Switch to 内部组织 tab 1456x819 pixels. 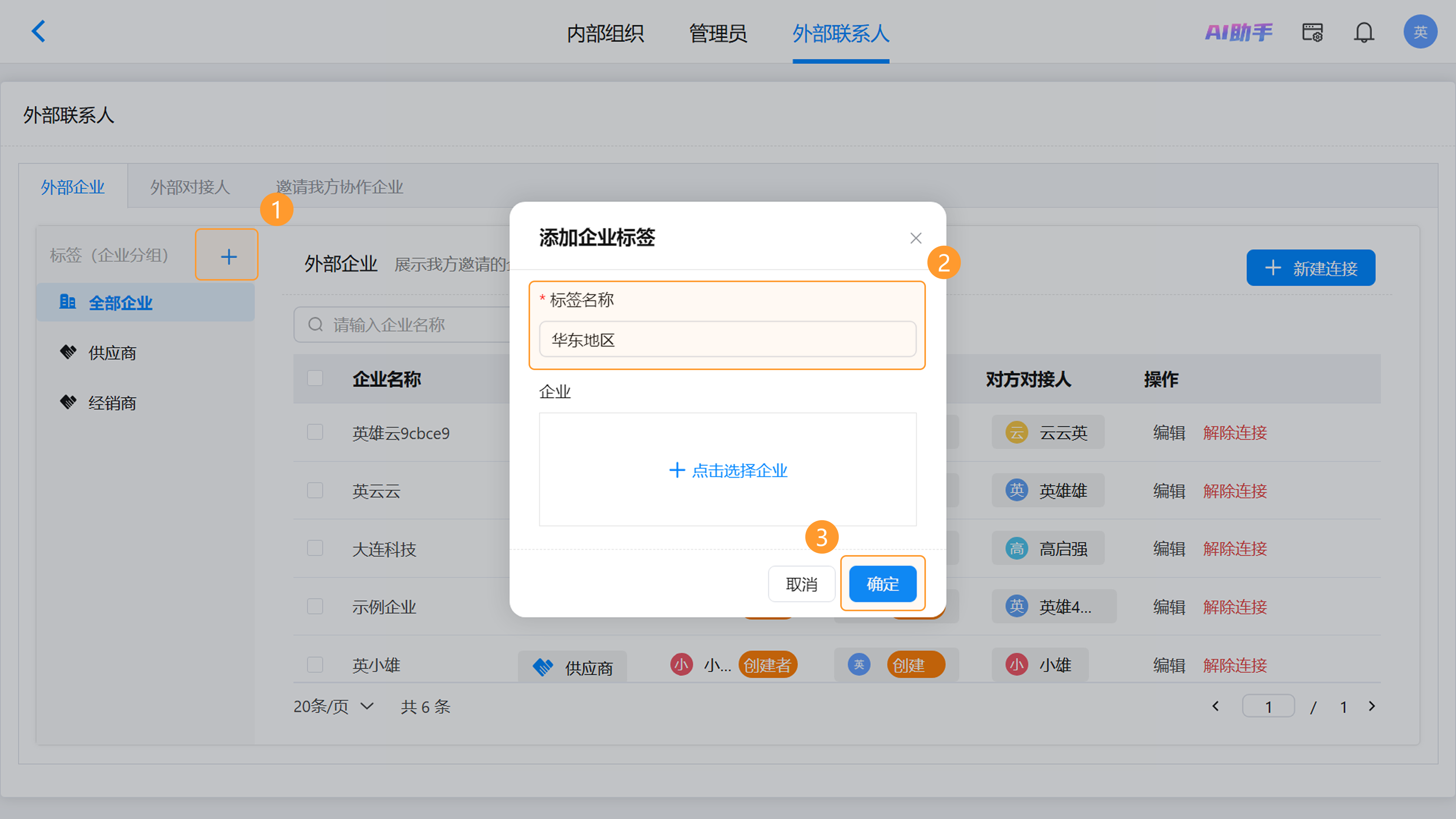(606, 33)
